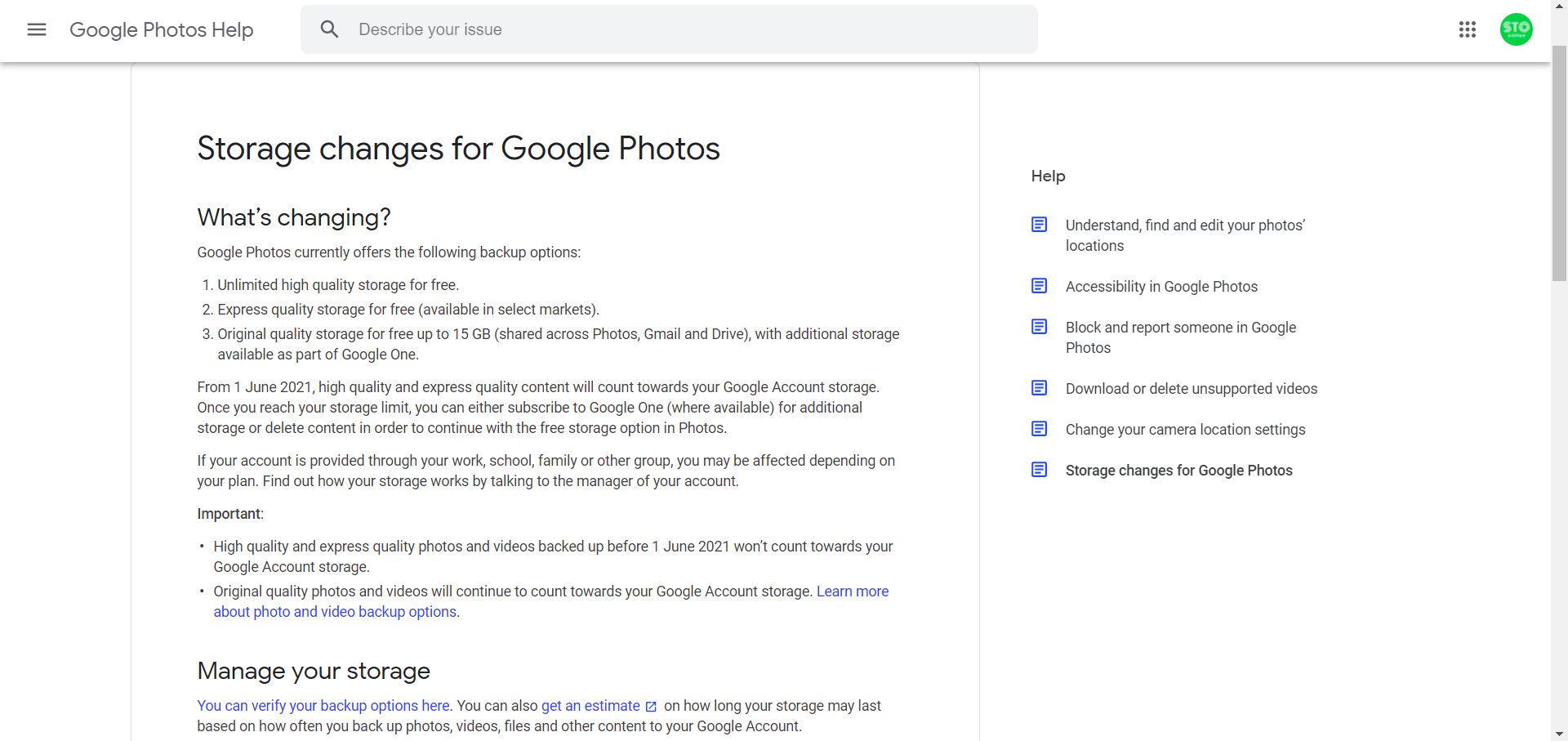
Task: Open the hamburger main menu
Action: (x=37, y=30)
